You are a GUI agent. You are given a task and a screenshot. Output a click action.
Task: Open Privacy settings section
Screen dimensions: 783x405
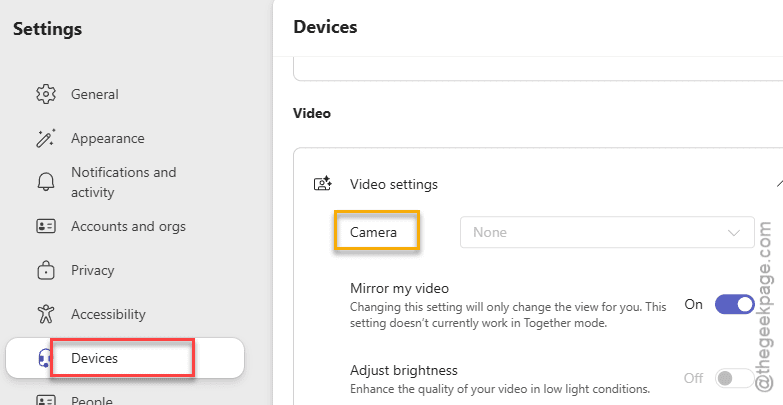(92, 270)
